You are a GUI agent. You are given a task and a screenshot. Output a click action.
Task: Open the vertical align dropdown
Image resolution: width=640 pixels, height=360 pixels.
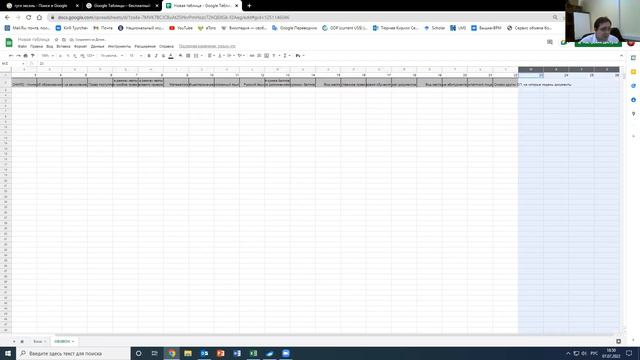coord(221,56)
